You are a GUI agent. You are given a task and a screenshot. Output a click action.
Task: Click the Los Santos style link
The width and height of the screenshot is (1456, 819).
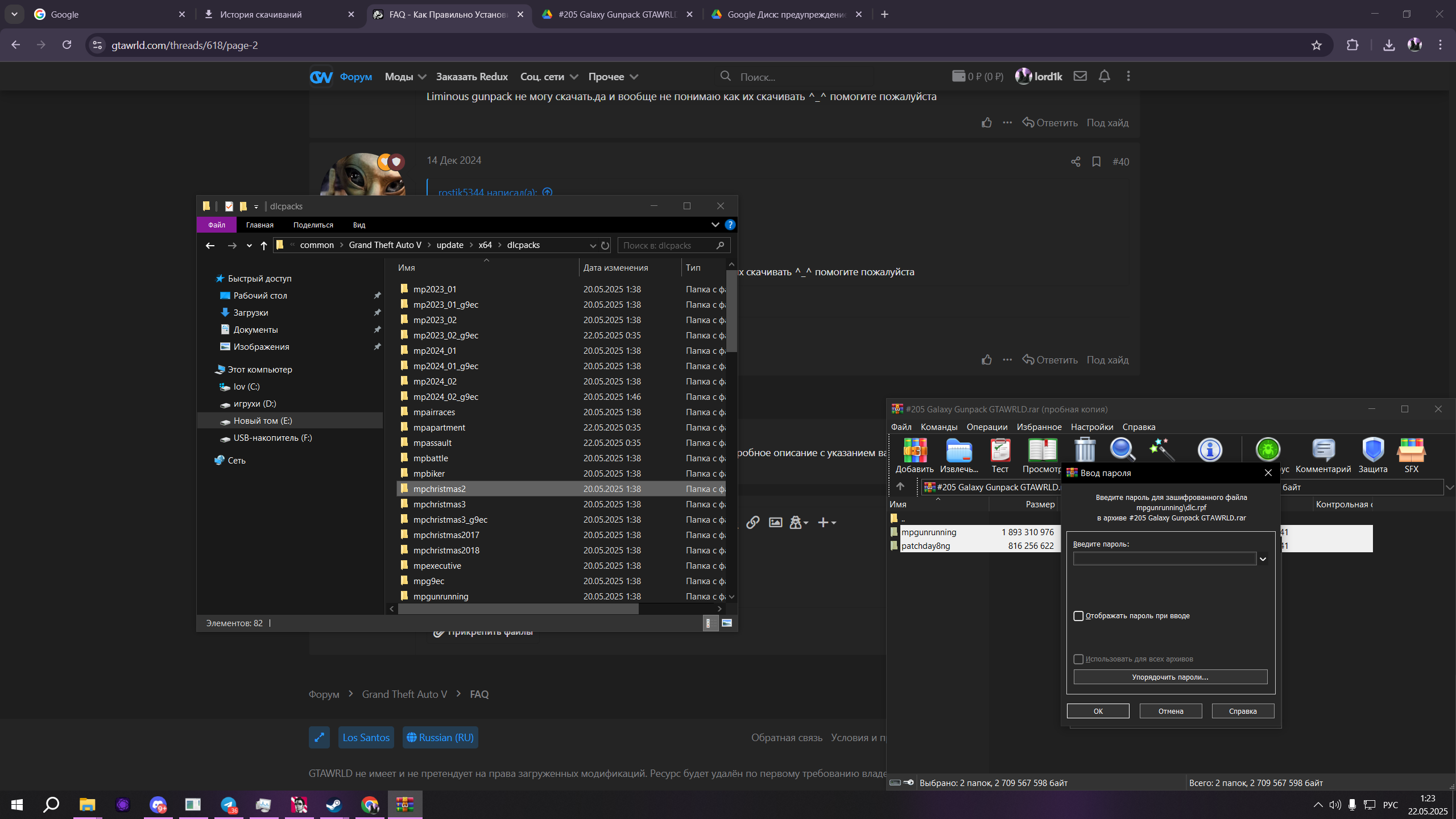(366, 738)
